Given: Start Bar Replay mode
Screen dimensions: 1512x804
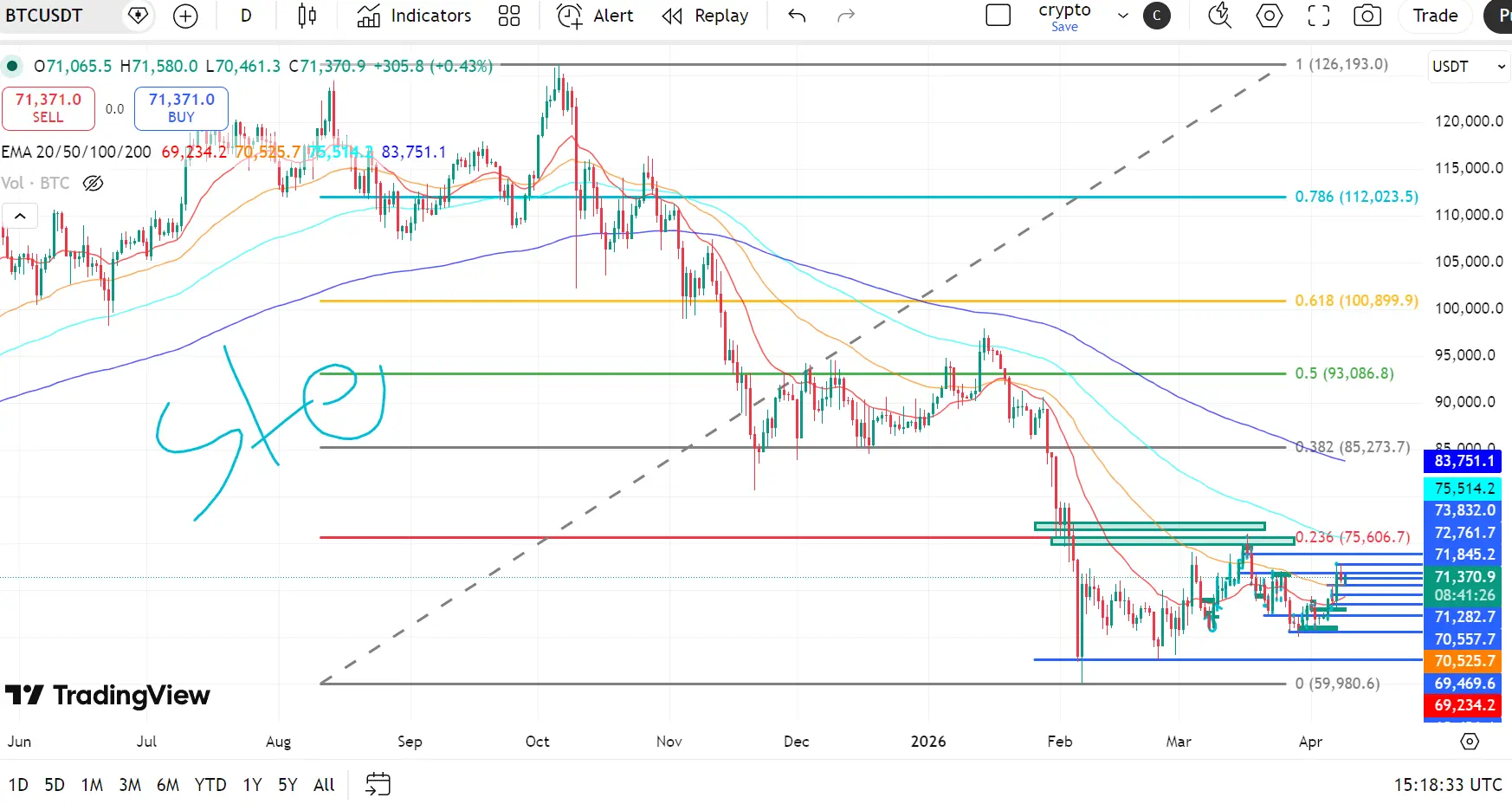Looking at the screenshot, I should click(705, 16).
